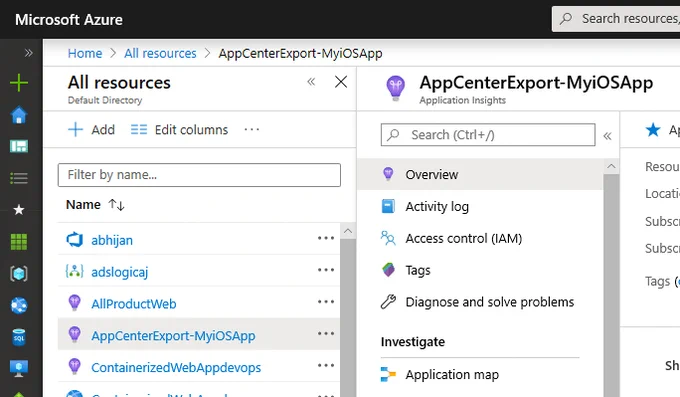The height and width of the screenshot is (397, 680).
Task: Open the abhijan resource
Action: pos(112,240)
